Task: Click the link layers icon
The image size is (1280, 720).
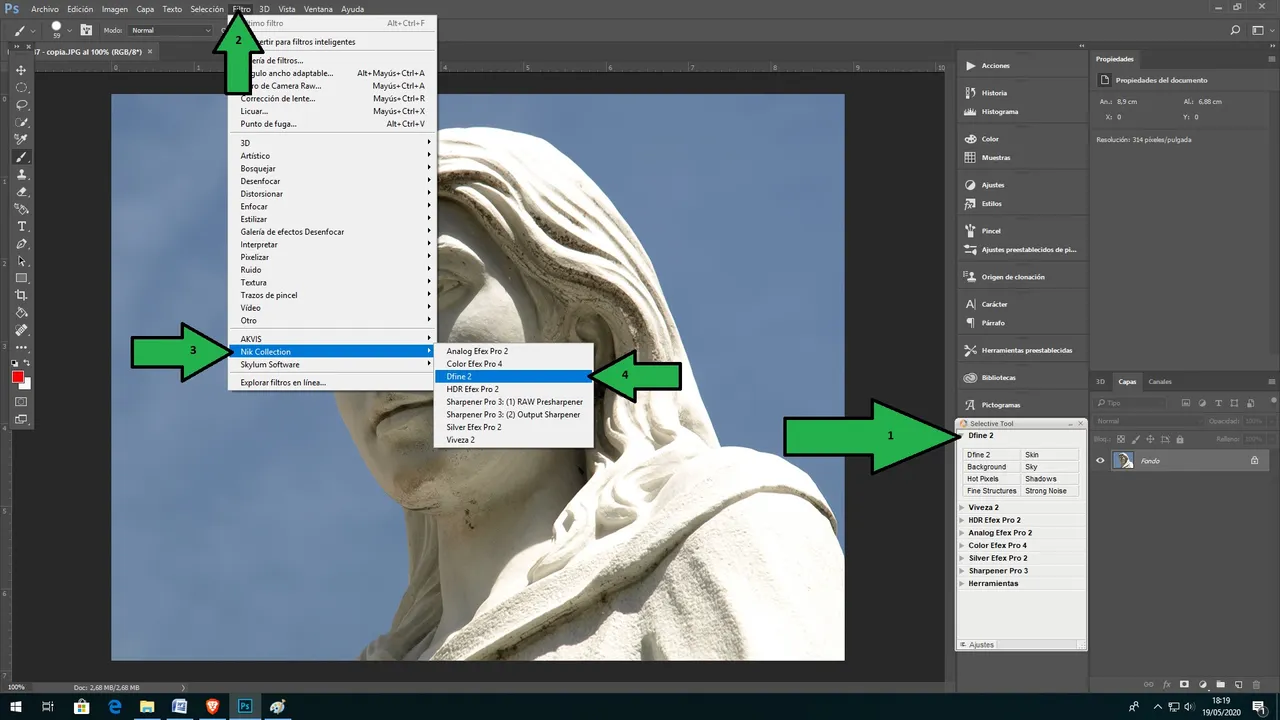Action: [1148, 685]
